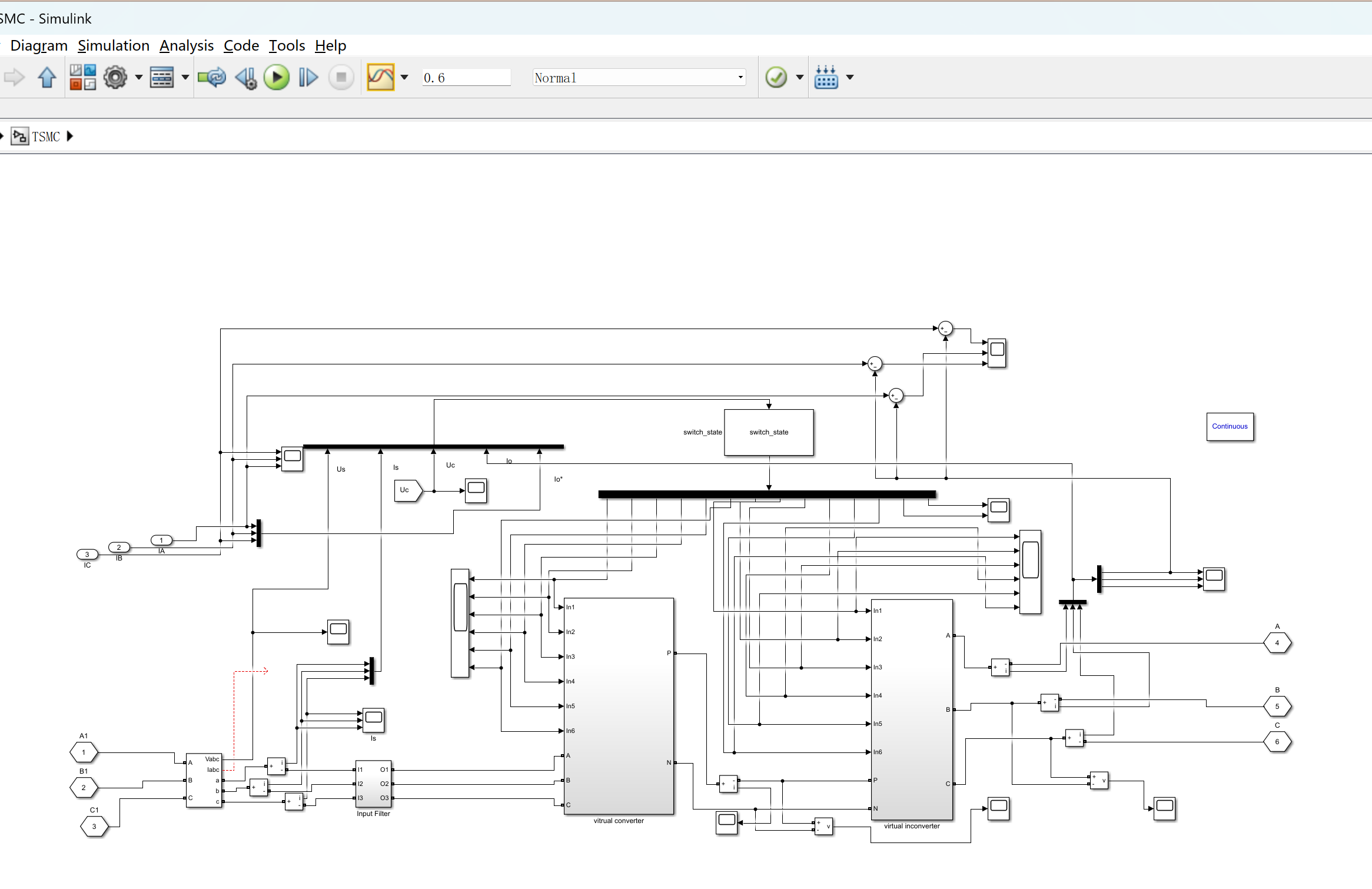Select the Continuous powergui block
1372x889 pixels.
[1230, 426]
